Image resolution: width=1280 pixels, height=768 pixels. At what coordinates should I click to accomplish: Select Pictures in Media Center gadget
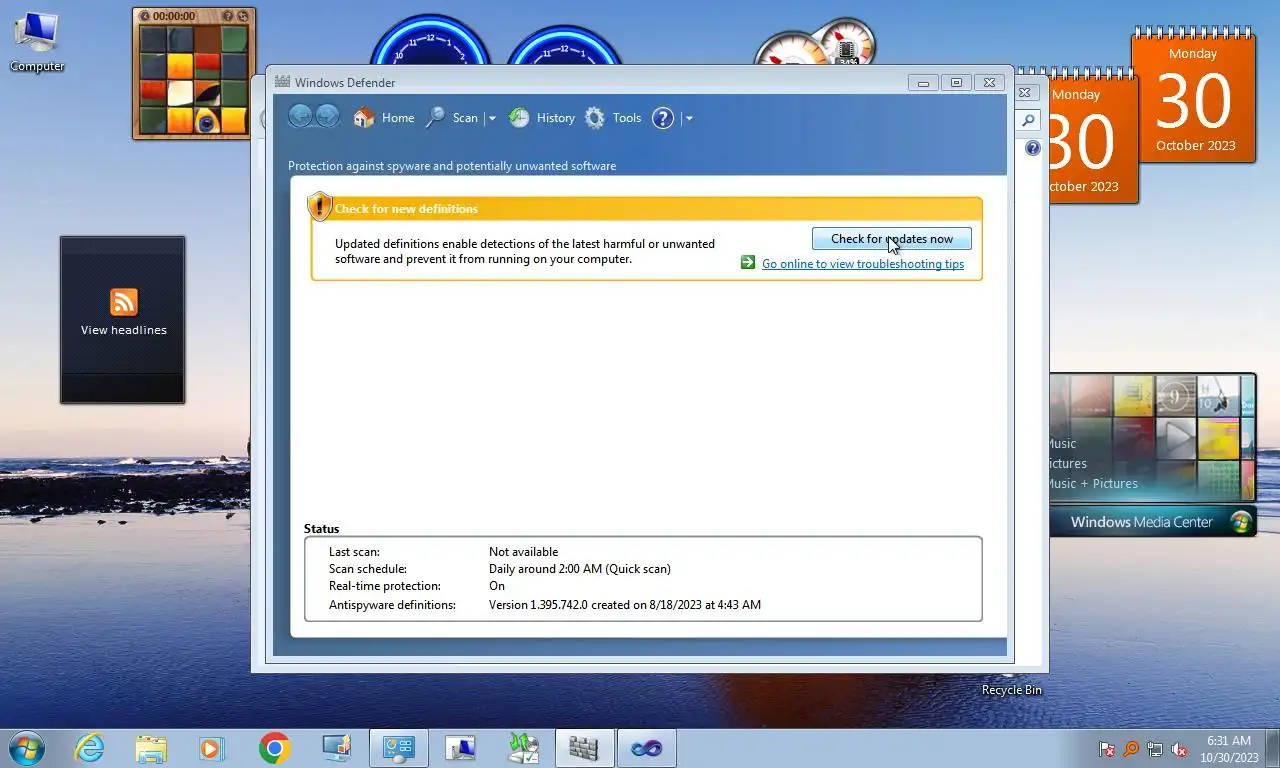coord(1067,463)
